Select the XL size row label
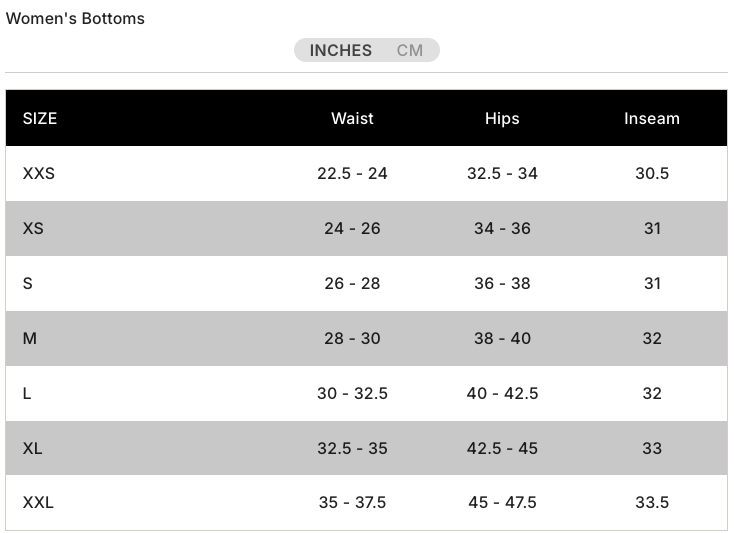This screenshot has width=734, height=533. click(x=33, y=448)
